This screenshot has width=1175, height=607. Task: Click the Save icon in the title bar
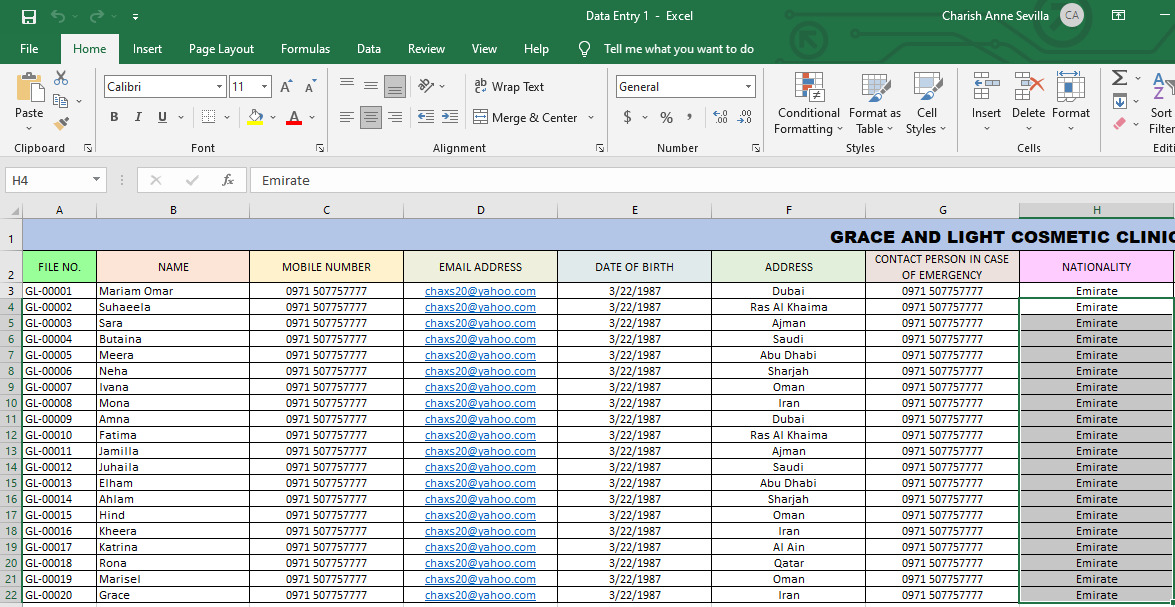[x=29, y=16]
